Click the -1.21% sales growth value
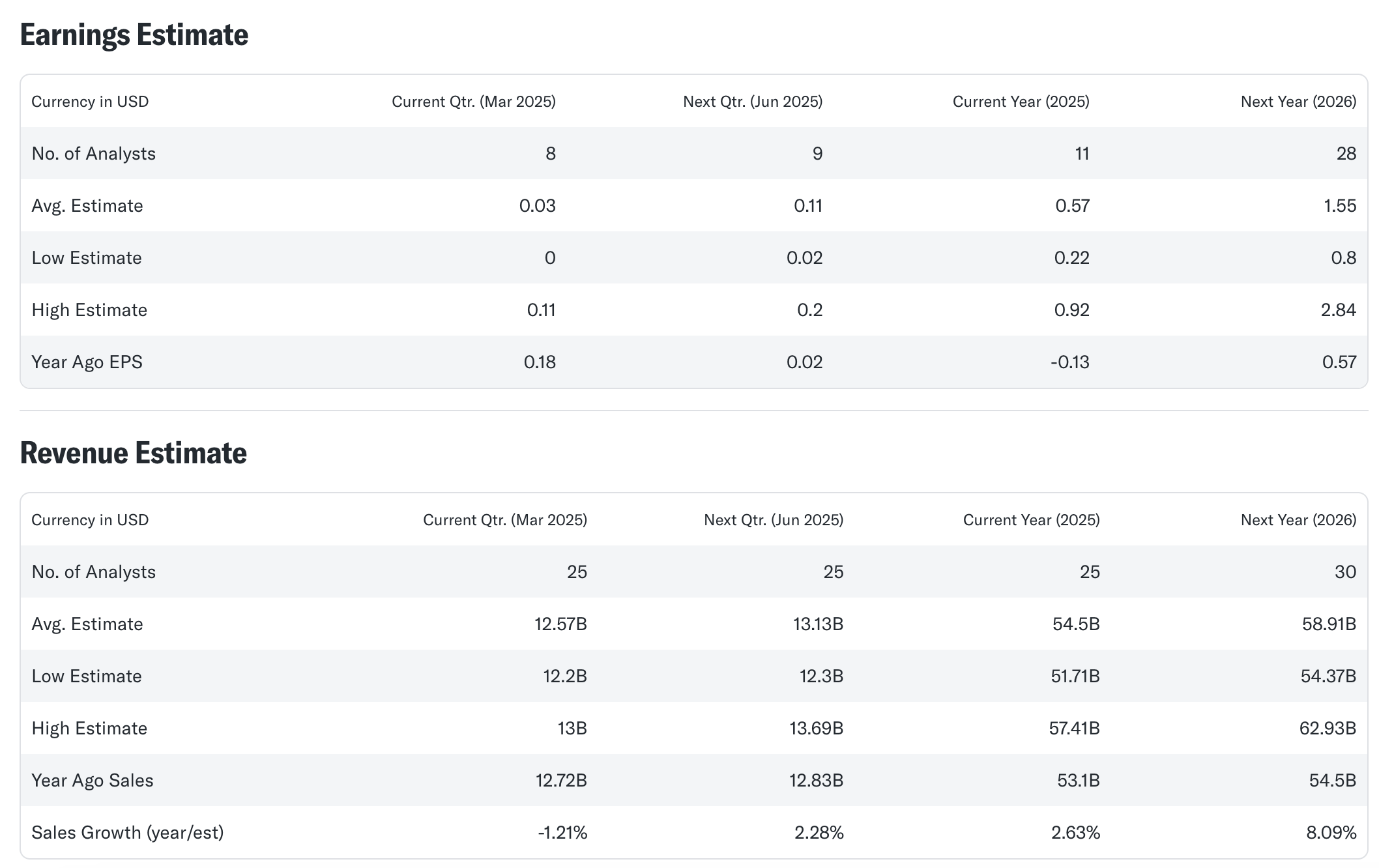1379x868 pixels. pos(562,833)
